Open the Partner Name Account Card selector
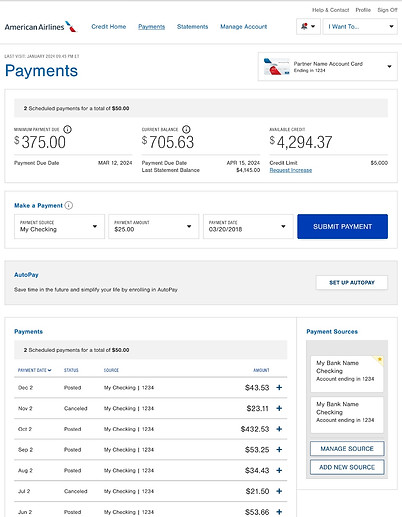This screenshot has width=402, height=517. [328, 66]
